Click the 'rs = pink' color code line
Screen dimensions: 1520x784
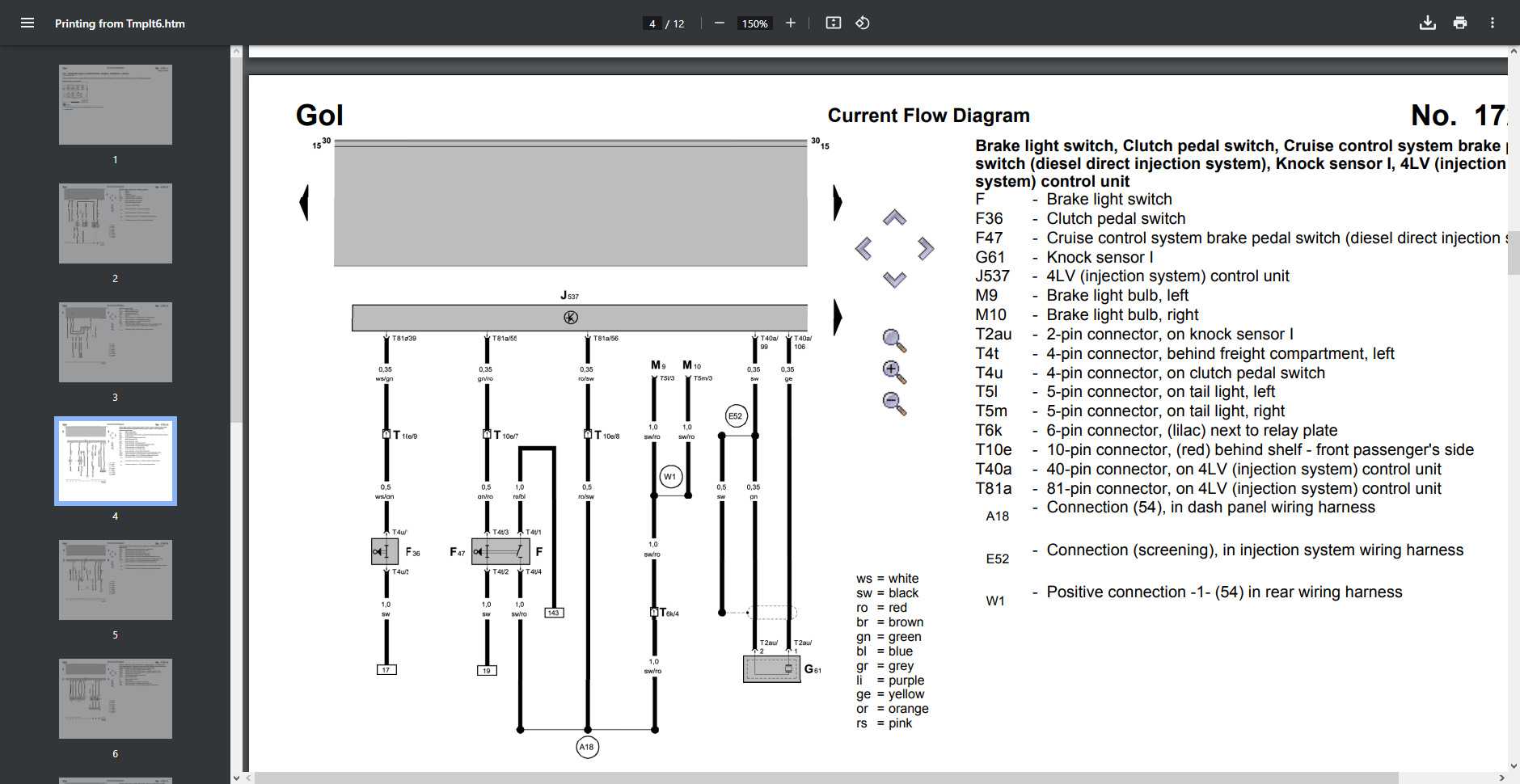click(x=884, y=723)
